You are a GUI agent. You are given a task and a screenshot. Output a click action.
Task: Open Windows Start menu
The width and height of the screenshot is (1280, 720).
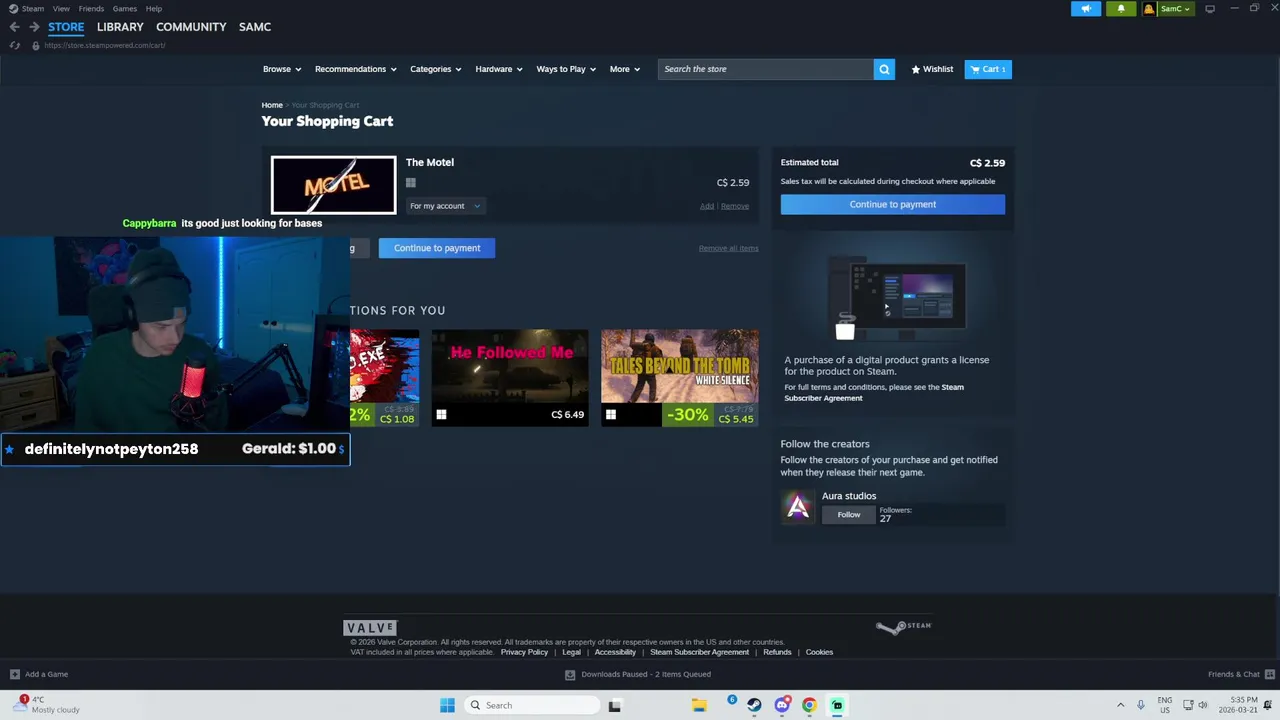[447, 705]
